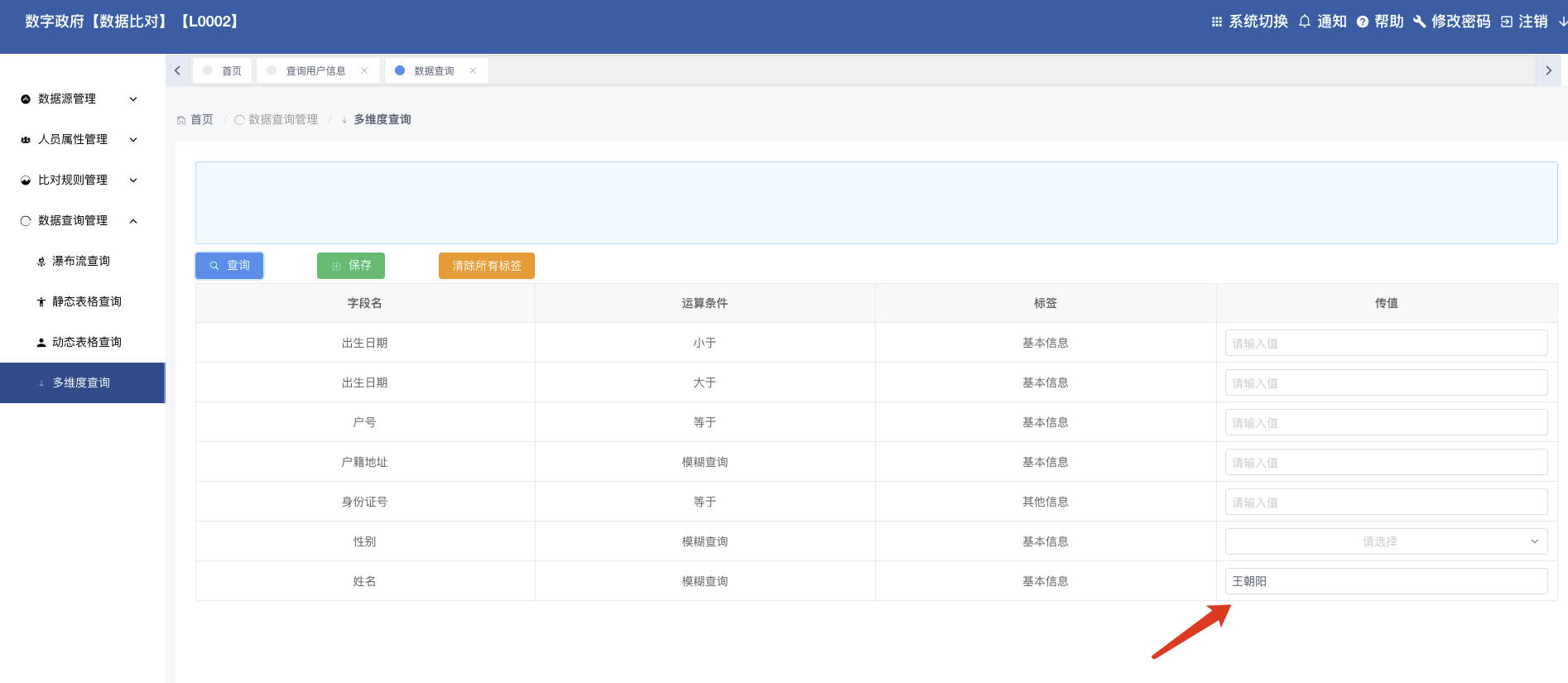Click the green 保存 button
The height and width of the screenshot is (683, 1568).
click(x=351, y=266)
